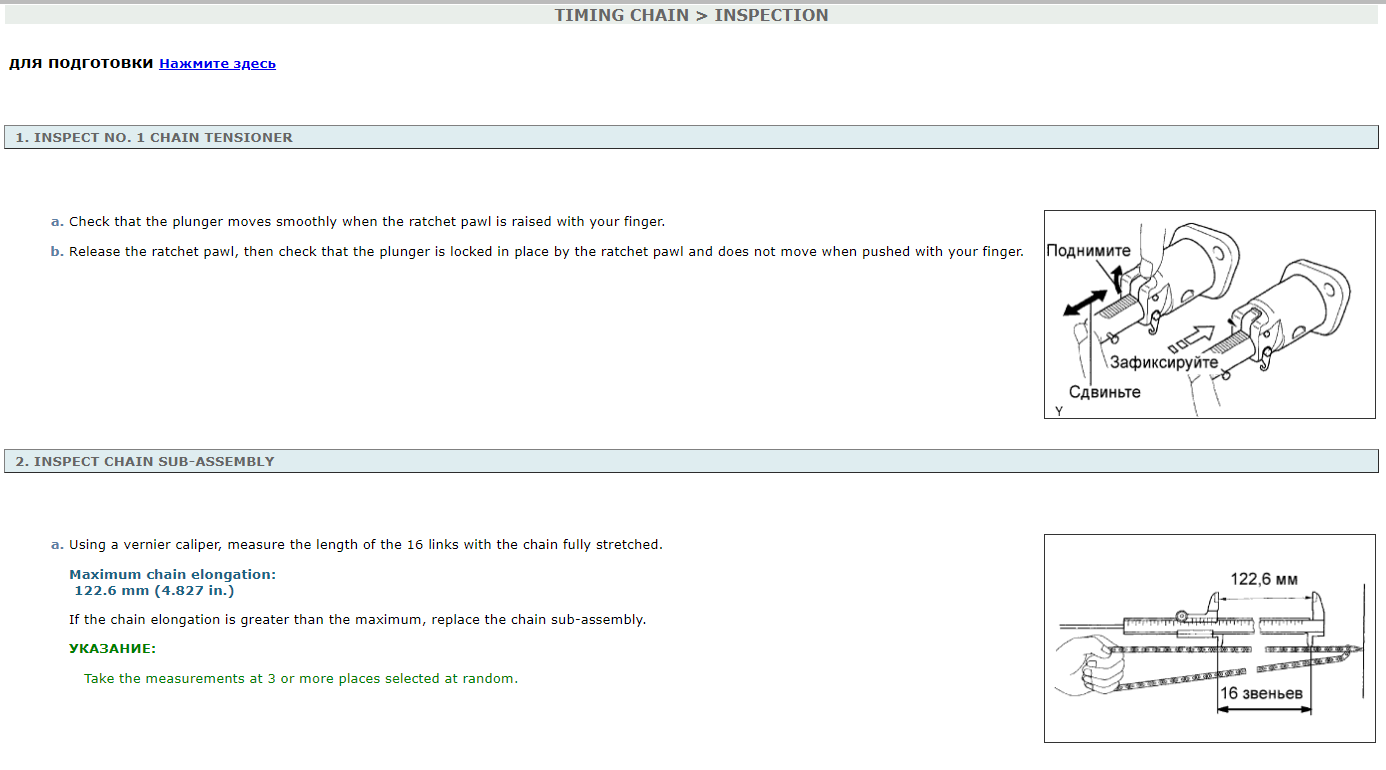Click the "Зафиксируйте" label in tensioner image
The image size is (1386, 770).
point(1163,362)
